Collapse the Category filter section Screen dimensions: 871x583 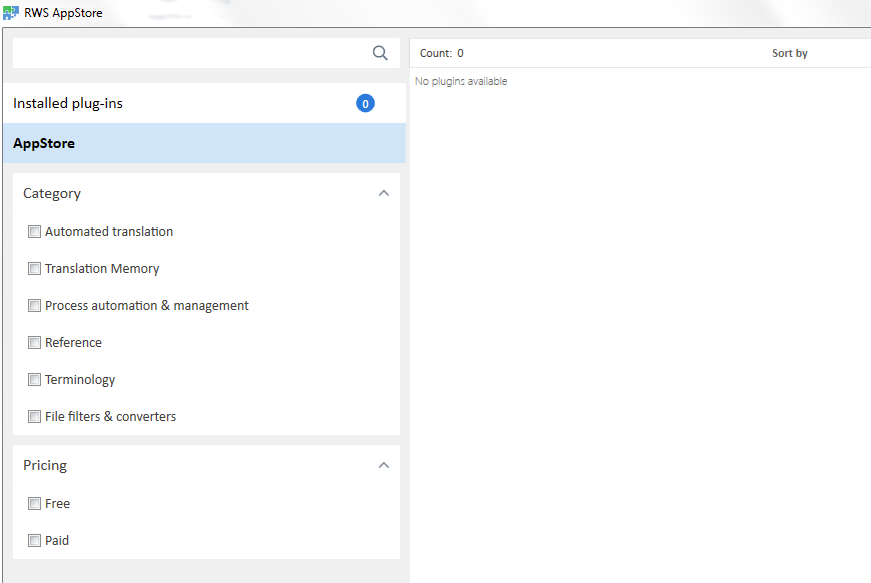click(383, 193)
